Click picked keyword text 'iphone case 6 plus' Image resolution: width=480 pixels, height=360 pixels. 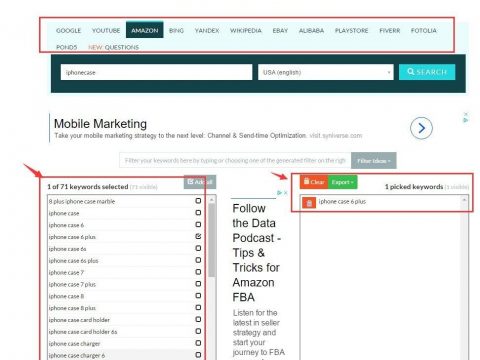[x=342, y=202]
